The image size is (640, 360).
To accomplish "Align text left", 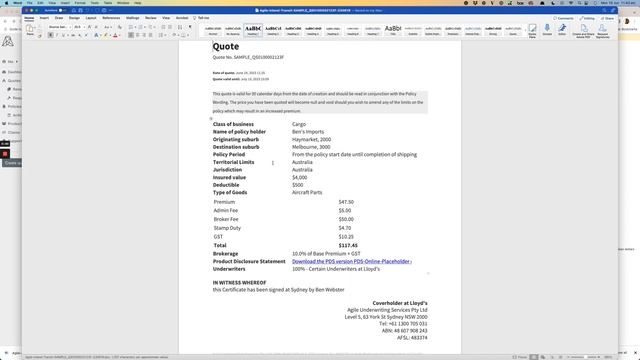I will (x=131, y=35).
